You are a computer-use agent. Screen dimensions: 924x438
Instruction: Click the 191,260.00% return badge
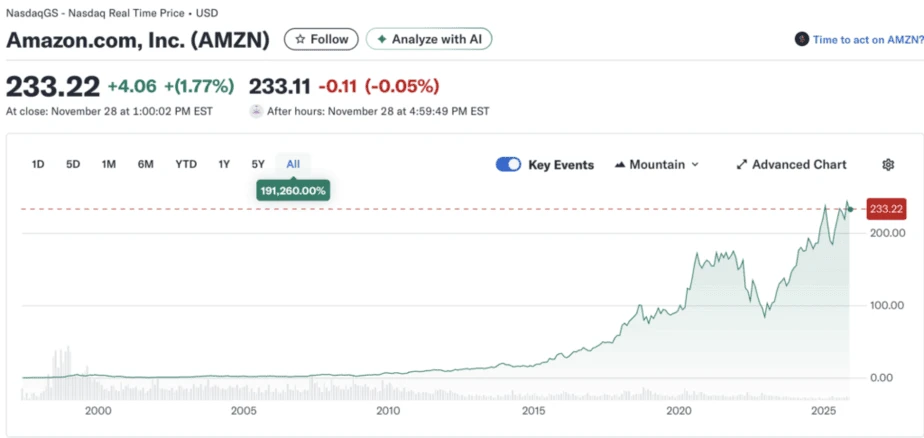click(x=293, y=190)
